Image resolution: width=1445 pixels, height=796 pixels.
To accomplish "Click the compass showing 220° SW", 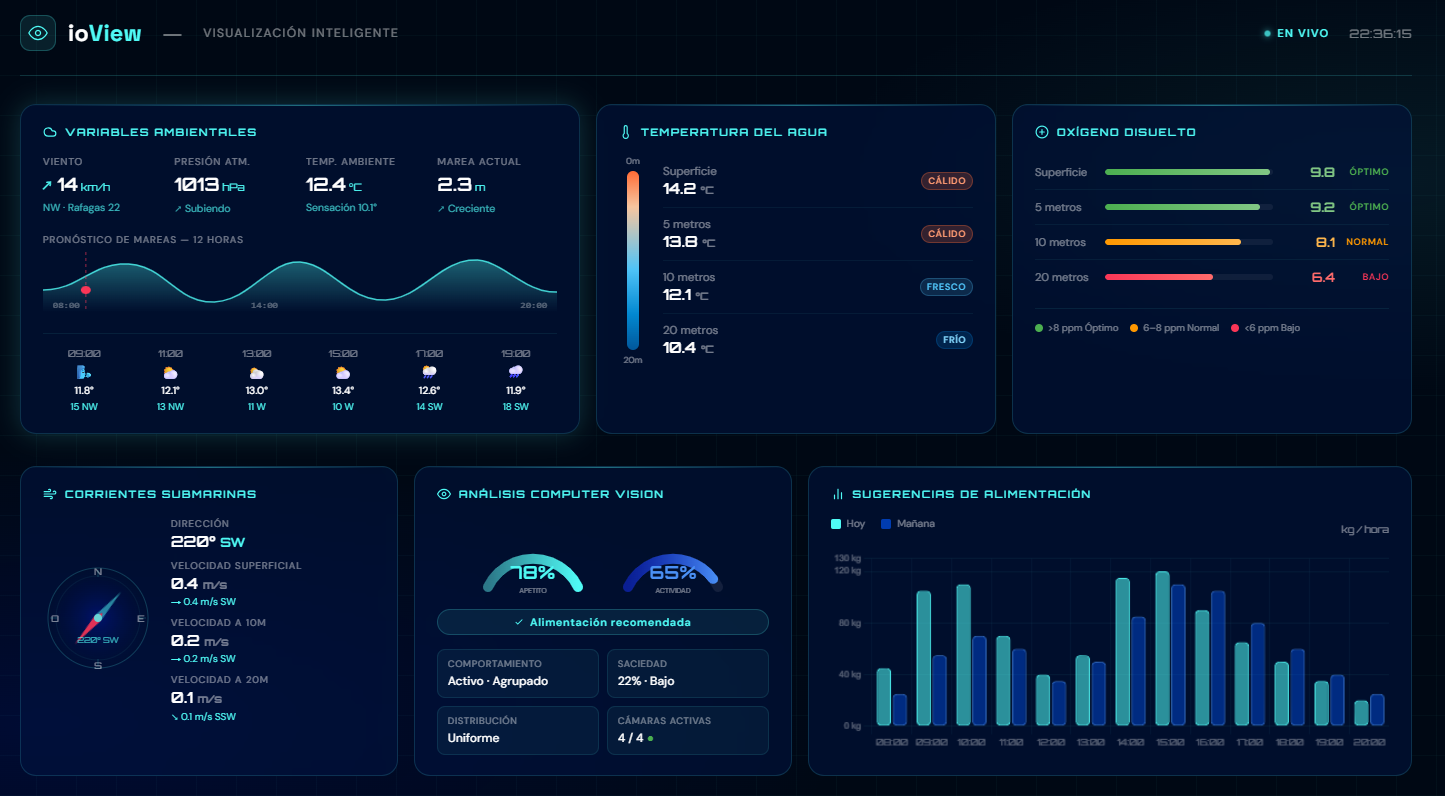I will pos(97,620).
